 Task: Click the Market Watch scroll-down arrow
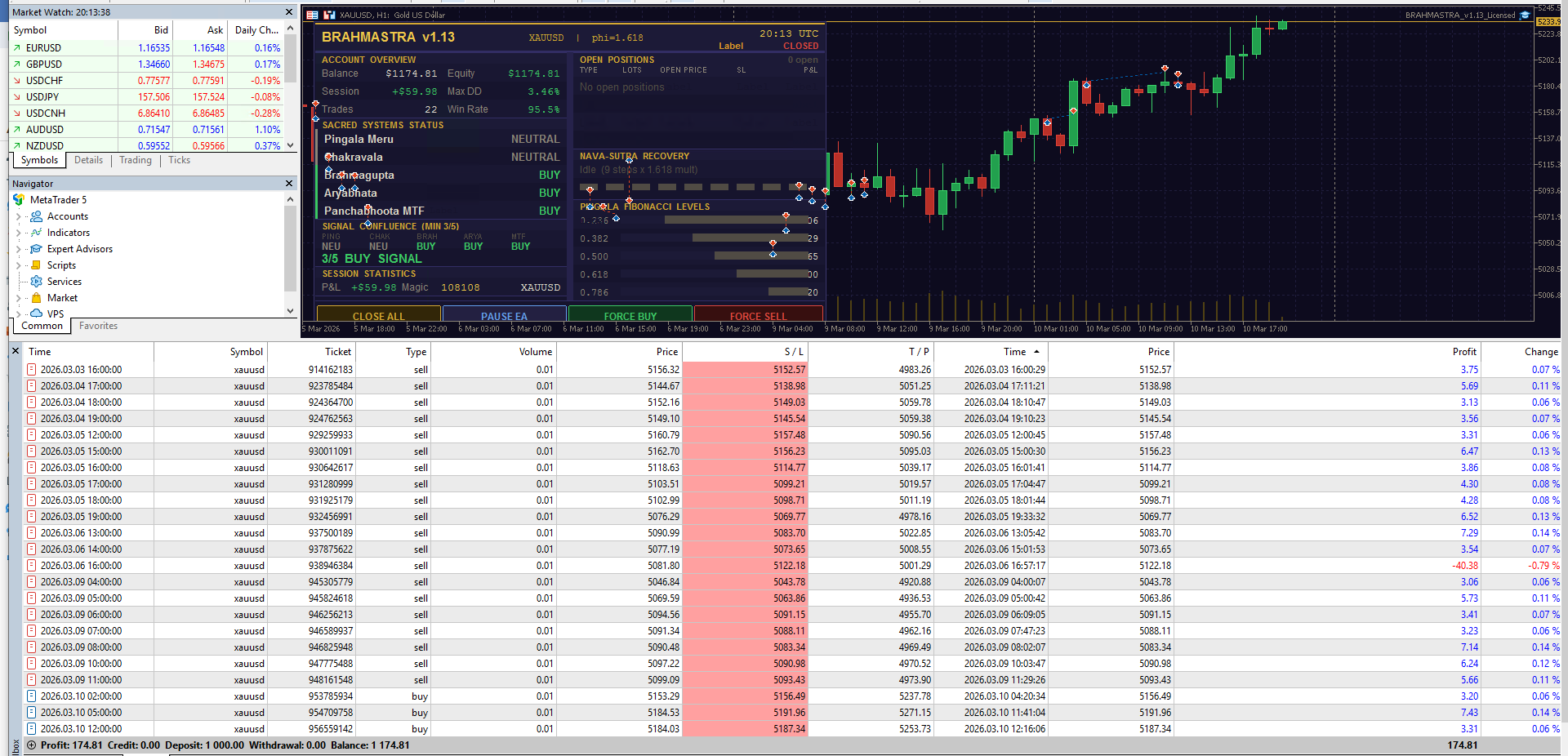(290, 145)
